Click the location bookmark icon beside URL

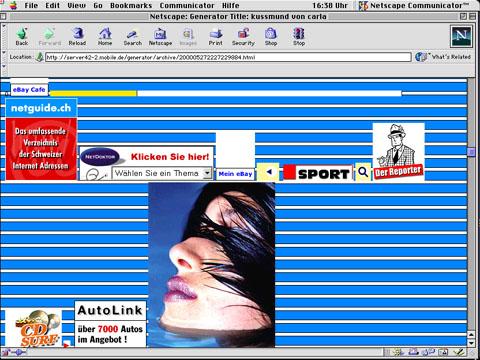(40, 57)
